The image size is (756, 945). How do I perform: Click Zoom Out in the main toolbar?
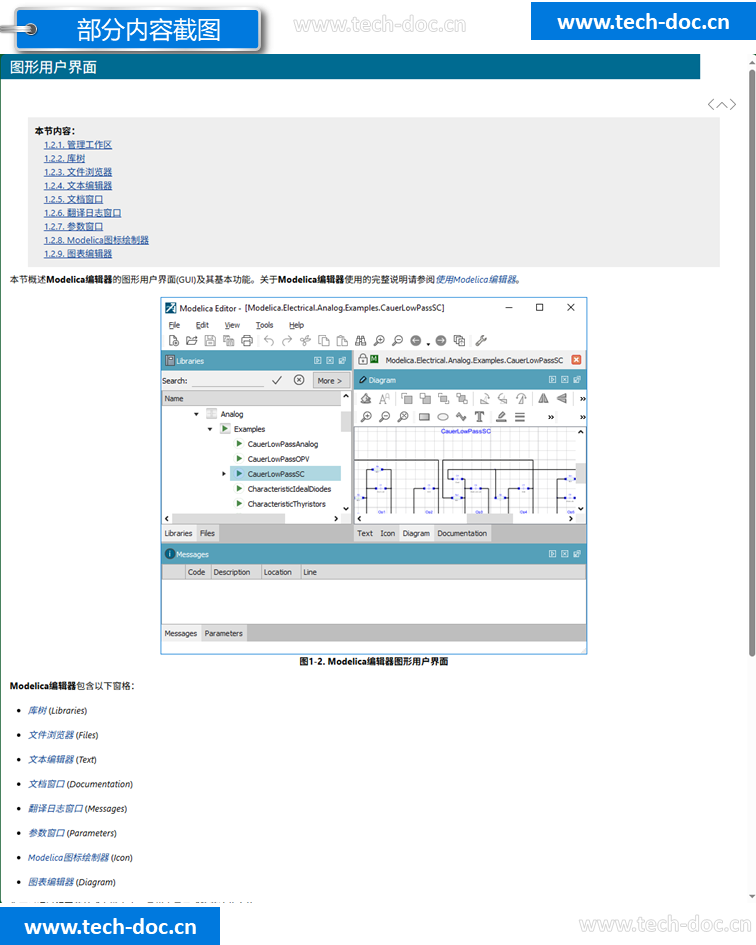coord(397,341)
